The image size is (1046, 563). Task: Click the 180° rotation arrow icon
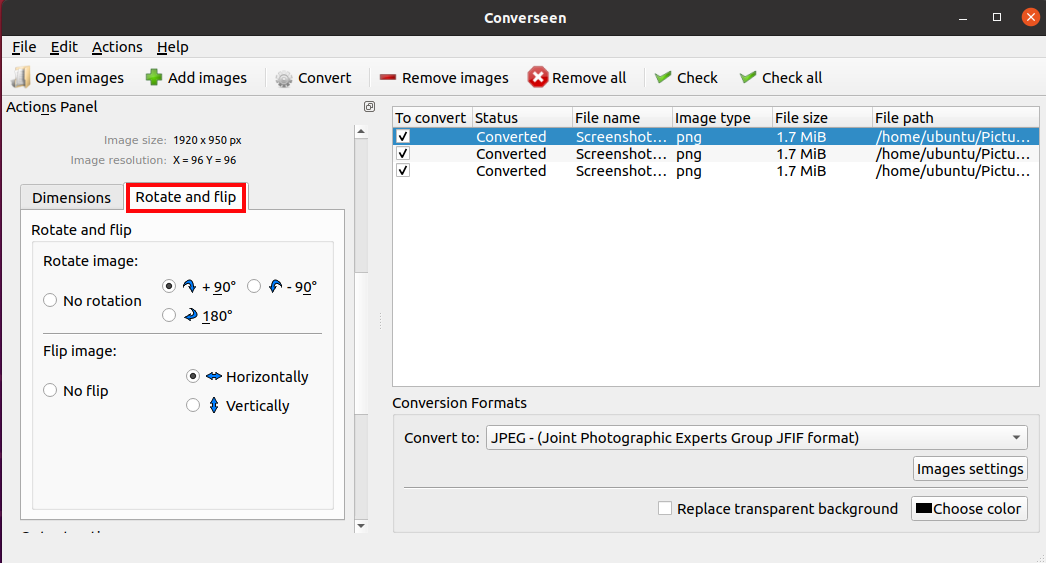click(x=191, y=315)
